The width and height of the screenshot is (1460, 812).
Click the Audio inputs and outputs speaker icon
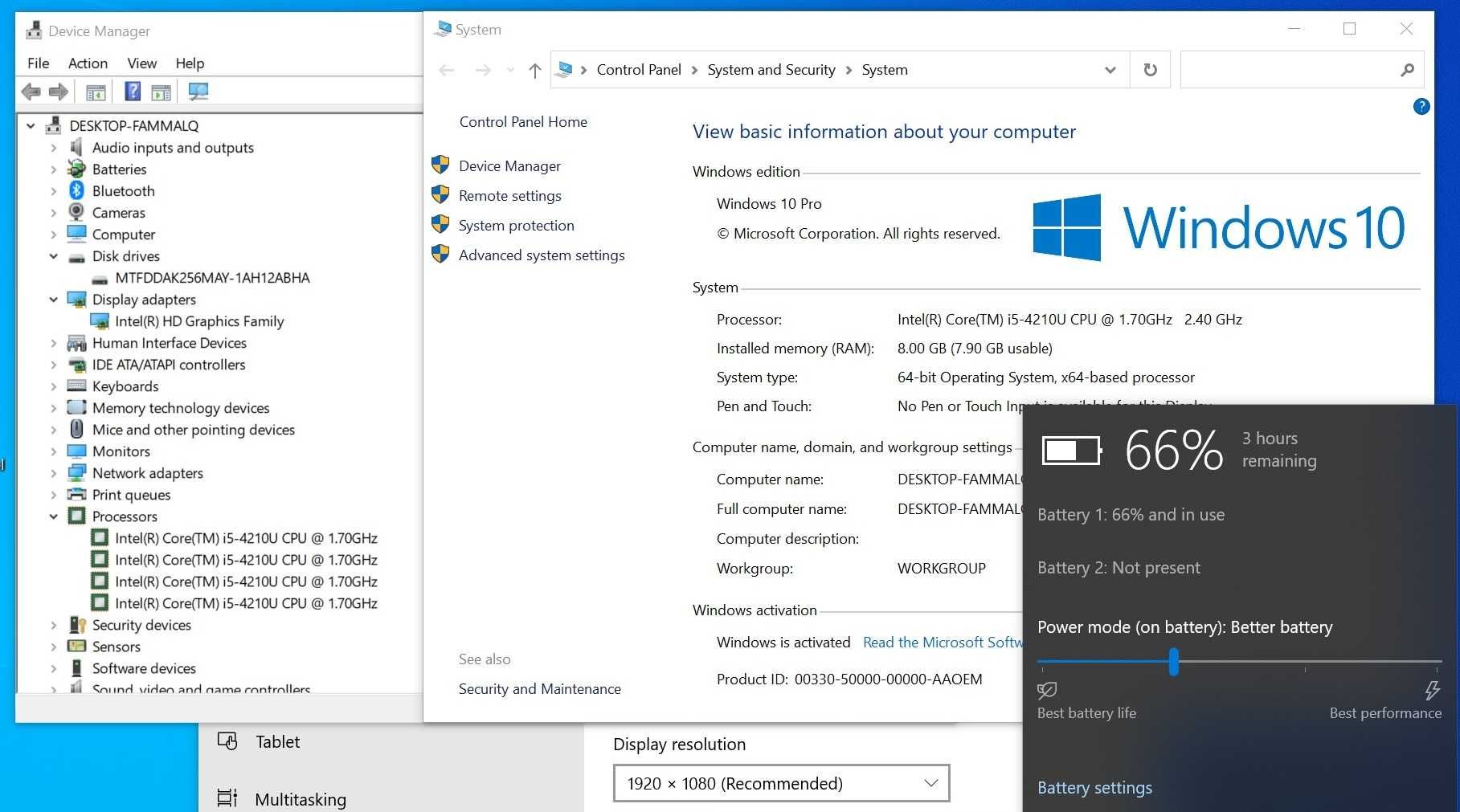tap(76, 147)
